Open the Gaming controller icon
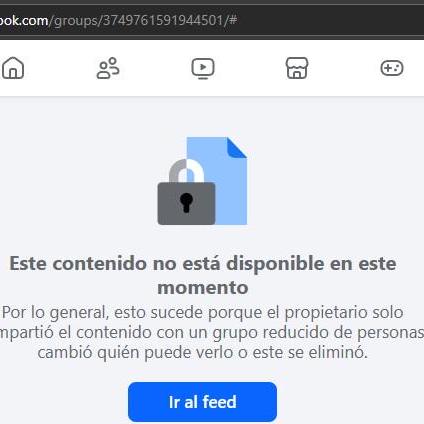The height and width of the screenshot is (424, 424). pos(392,68)
